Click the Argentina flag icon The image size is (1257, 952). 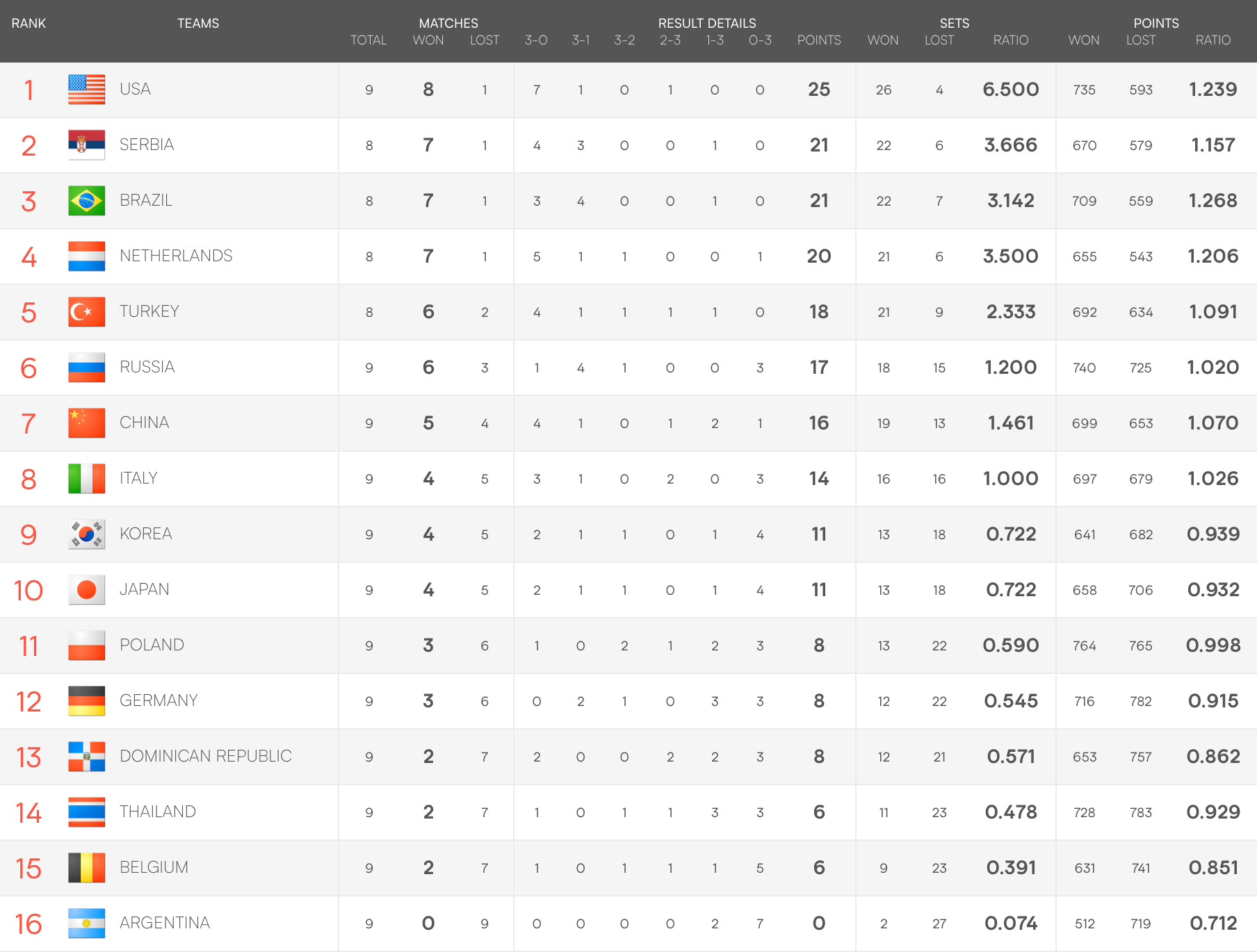tap(87, 924)
